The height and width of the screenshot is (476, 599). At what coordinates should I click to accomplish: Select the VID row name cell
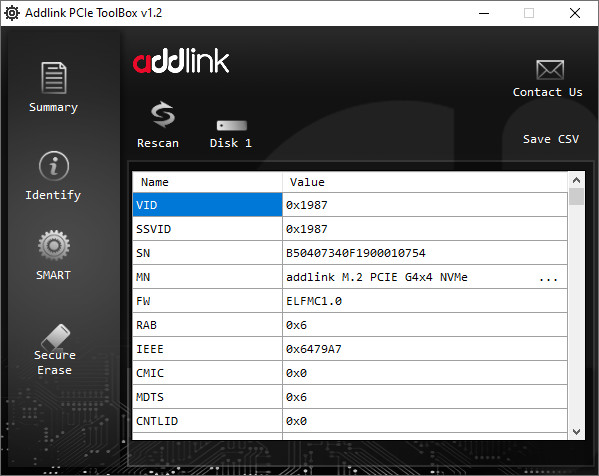click(207, 205)
